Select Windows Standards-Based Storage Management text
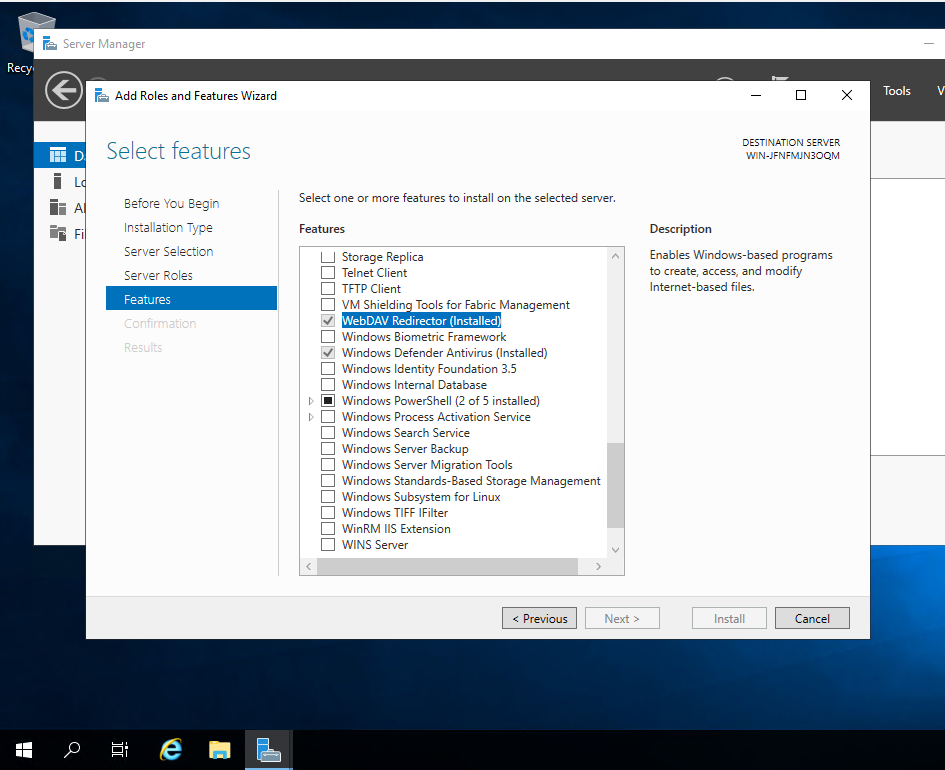Viewport: 945px width, 770px height. pos(471,481)
